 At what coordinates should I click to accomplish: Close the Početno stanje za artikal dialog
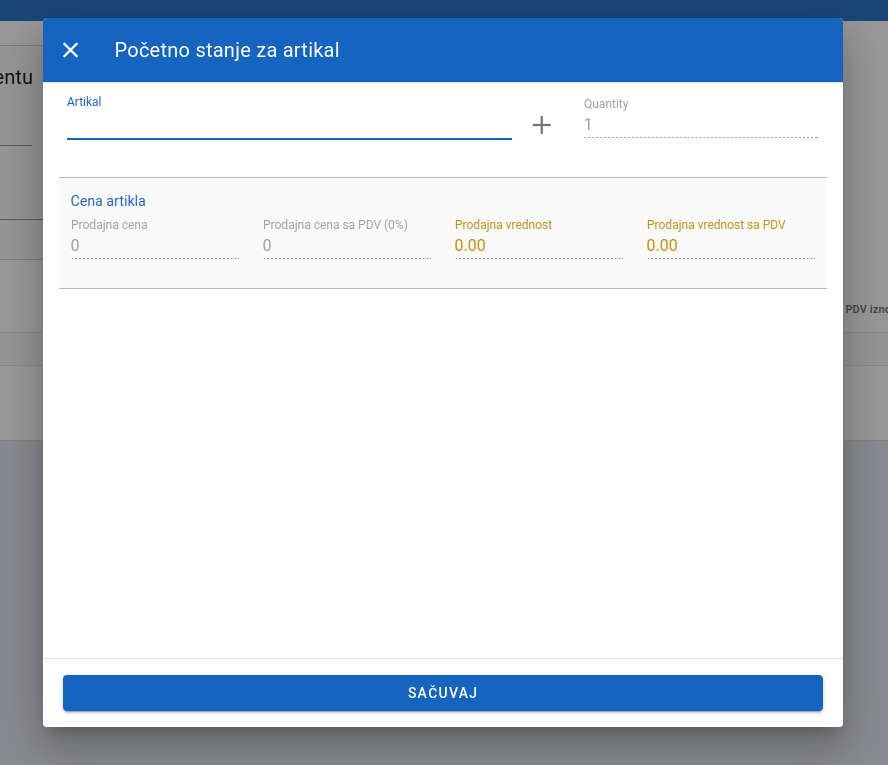tap(70, 50)
